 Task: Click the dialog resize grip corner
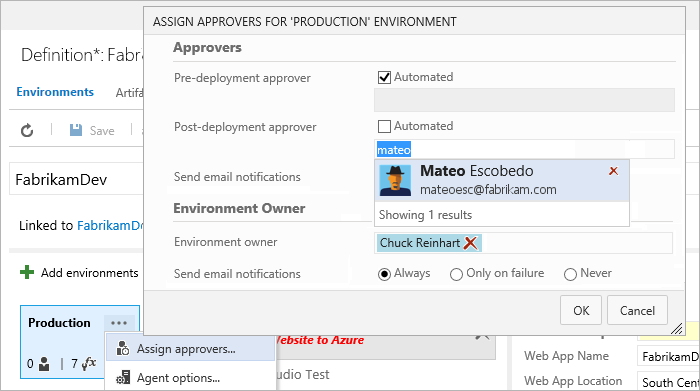pos(677,329)
